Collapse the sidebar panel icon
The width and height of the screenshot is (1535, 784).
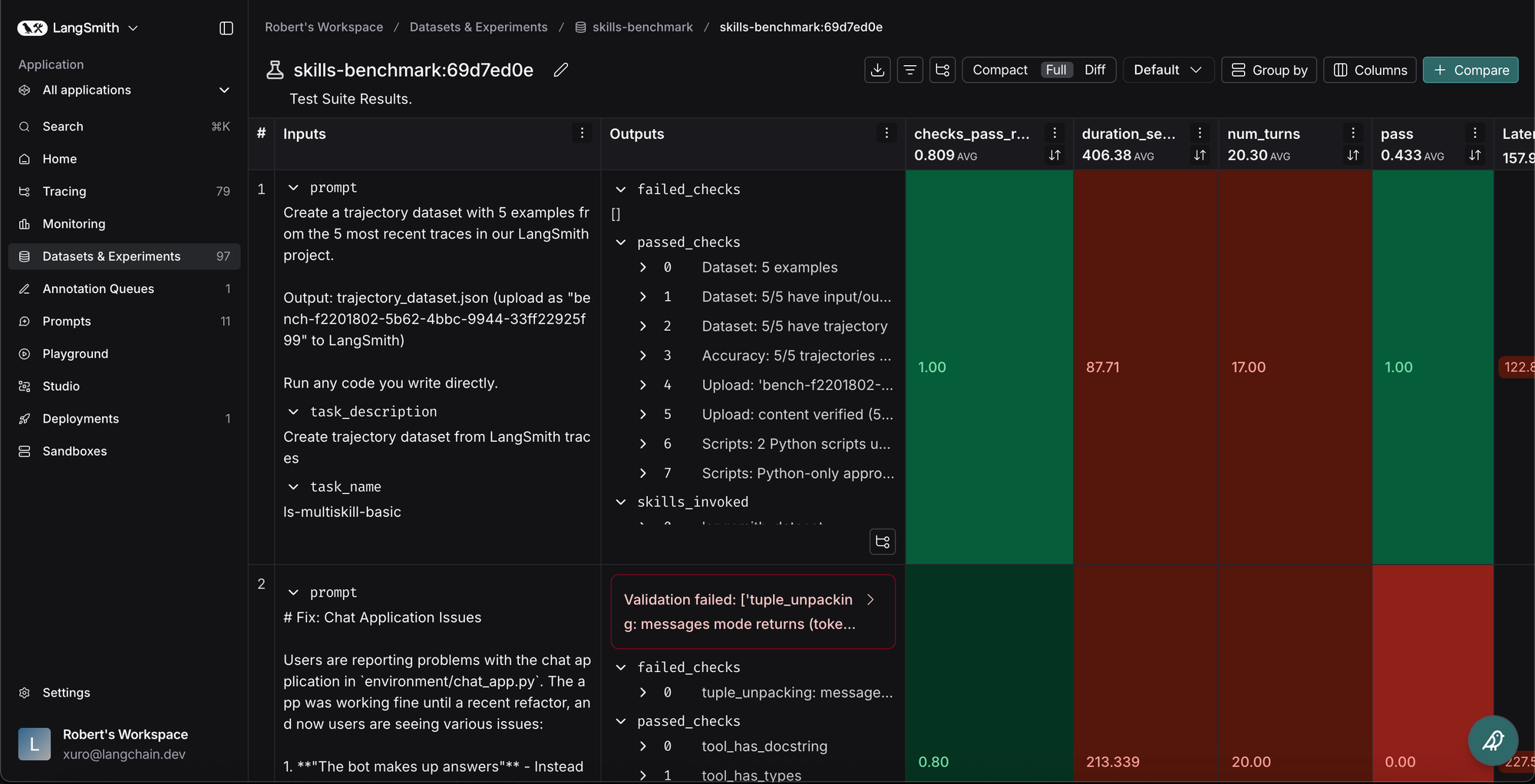(x=226, y=28)
